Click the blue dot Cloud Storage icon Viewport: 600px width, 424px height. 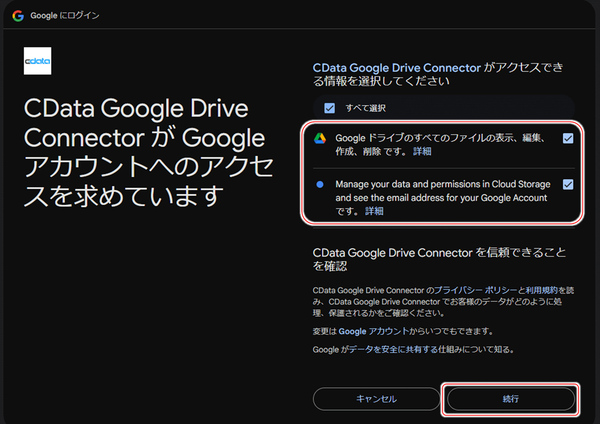pyautogui.click(x=320, y=185)
